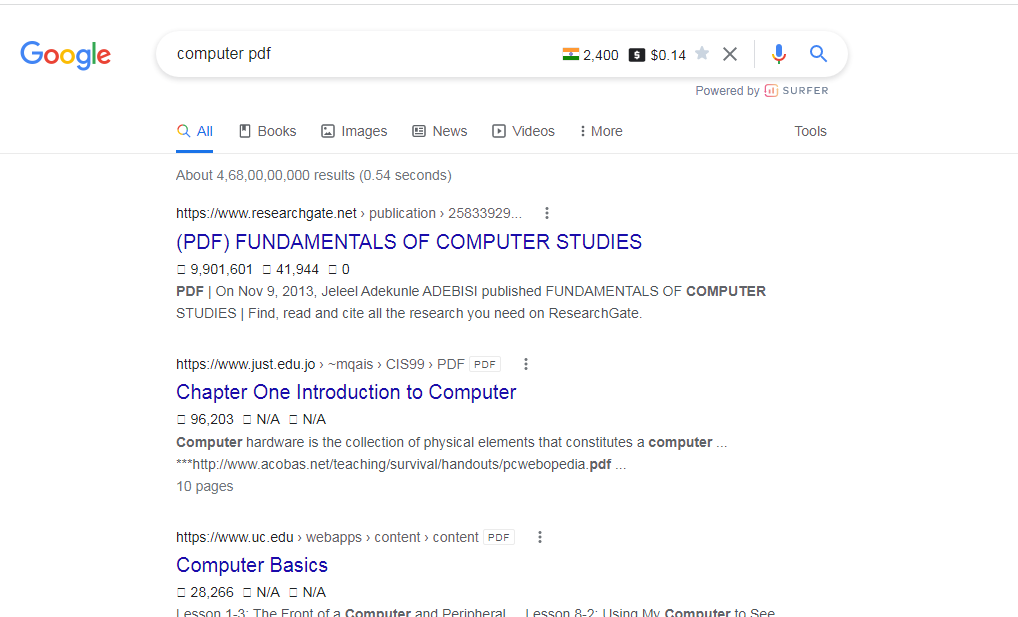1018x617 pixels.
Task: Expand the More search options menu
Action: [601, 131]
